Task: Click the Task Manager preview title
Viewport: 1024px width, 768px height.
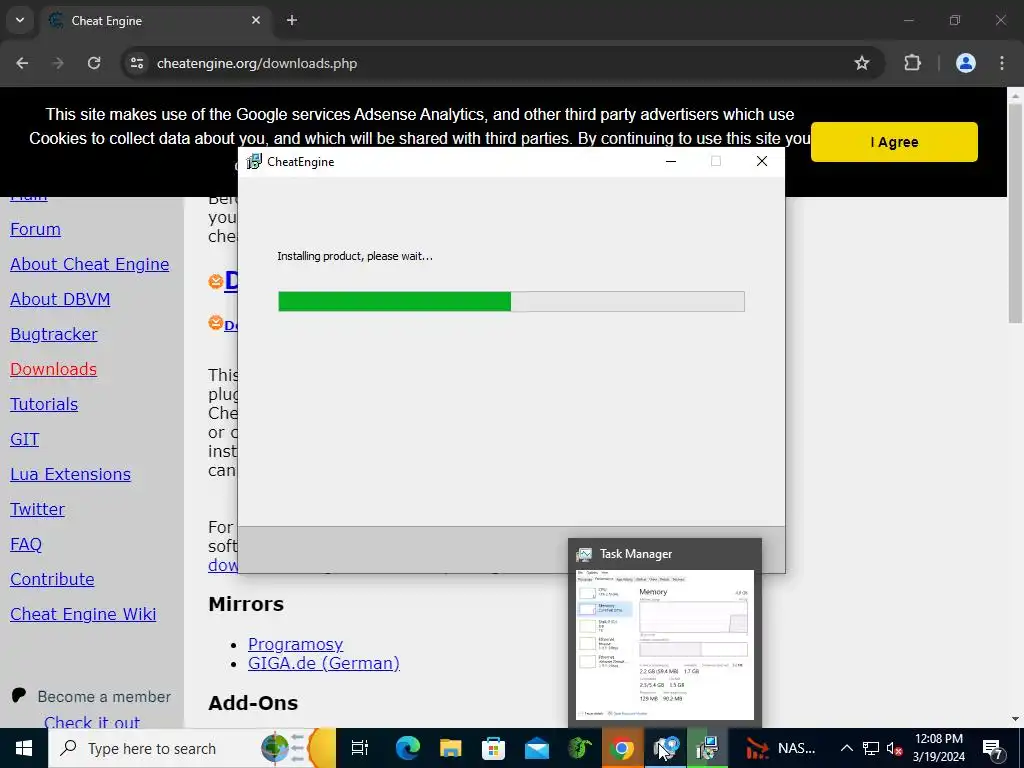Action: pyautogui.click(x=635, y=554)
